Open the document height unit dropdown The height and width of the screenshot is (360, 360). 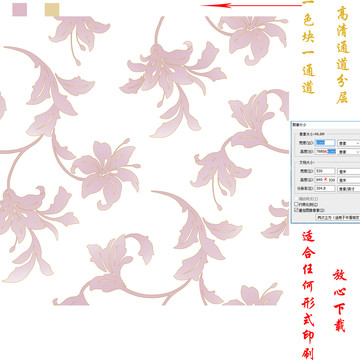tap(349, 180)
